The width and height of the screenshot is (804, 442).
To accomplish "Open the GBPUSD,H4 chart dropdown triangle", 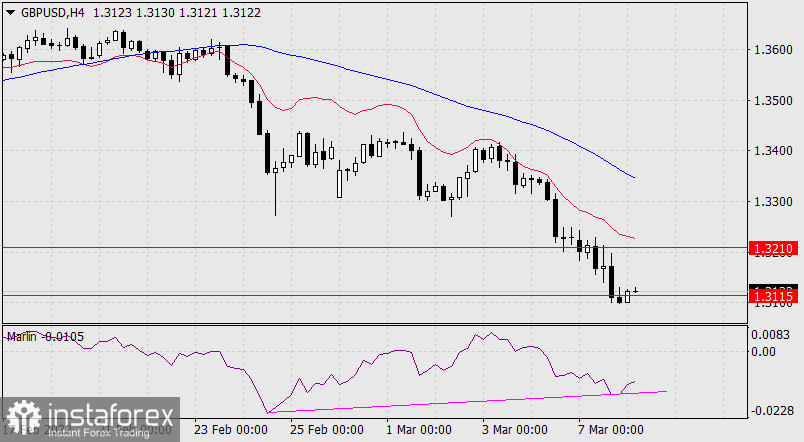I will [11, 13].
